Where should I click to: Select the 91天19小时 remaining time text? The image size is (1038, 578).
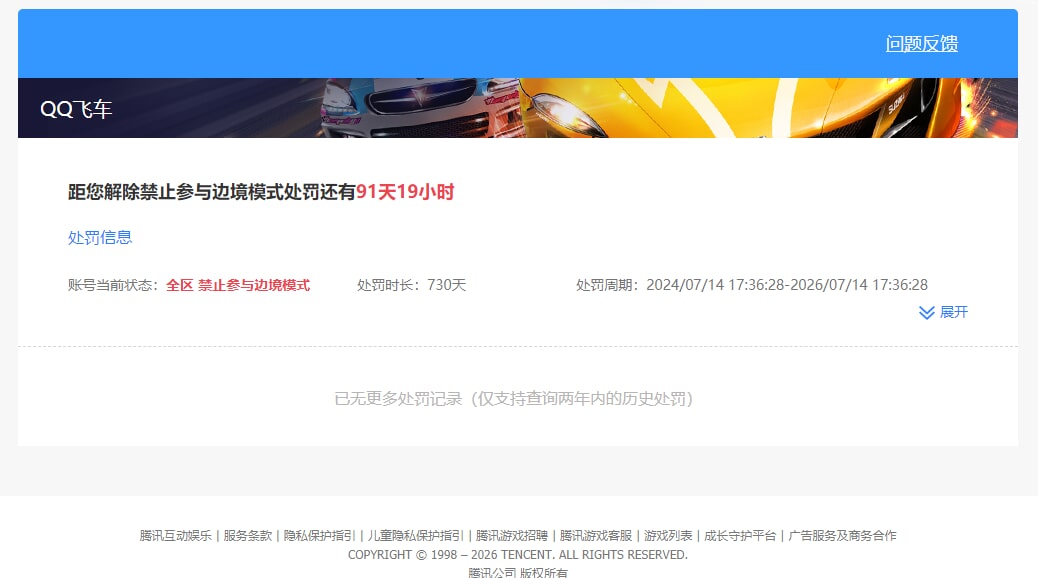tap(405, 192)
